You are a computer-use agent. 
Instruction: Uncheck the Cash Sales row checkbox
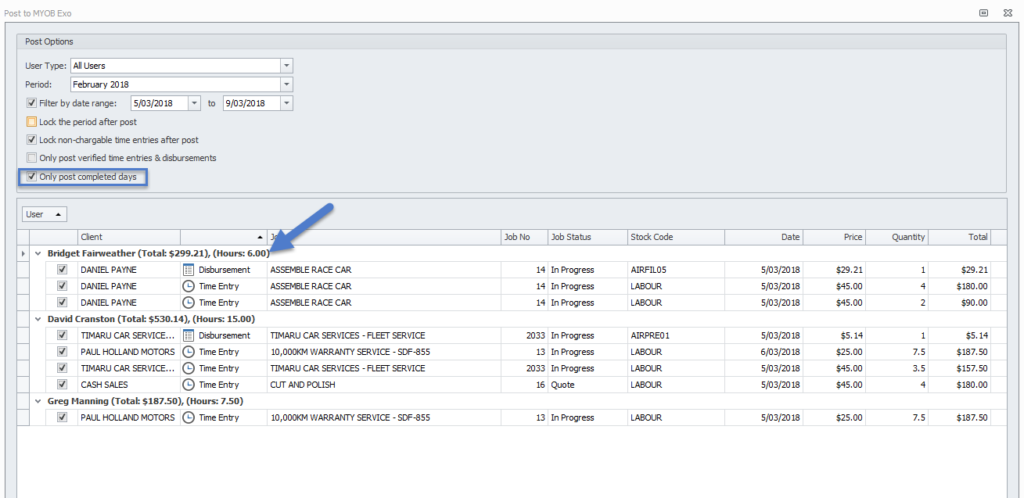pos(62,384)
